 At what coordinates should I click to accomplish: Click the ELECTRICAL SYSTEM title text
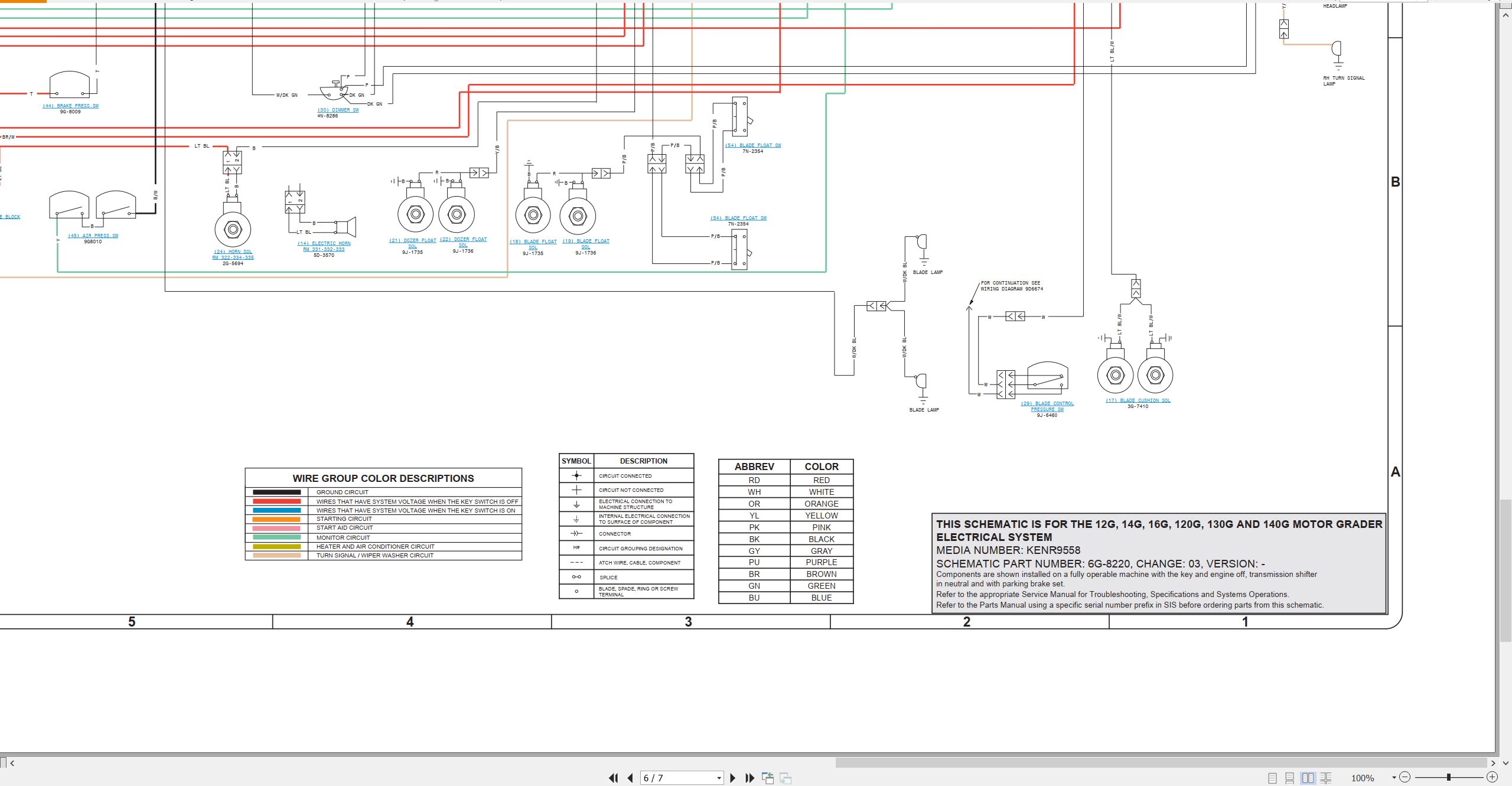tap(994, 537)
